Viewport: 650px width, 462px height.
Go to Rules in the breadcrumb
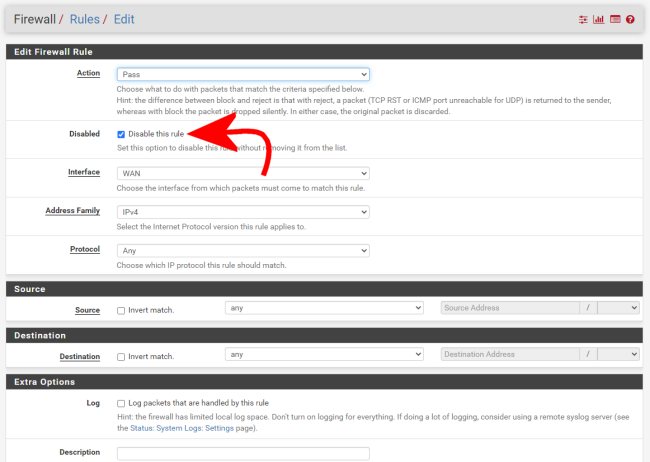(84, 19)
